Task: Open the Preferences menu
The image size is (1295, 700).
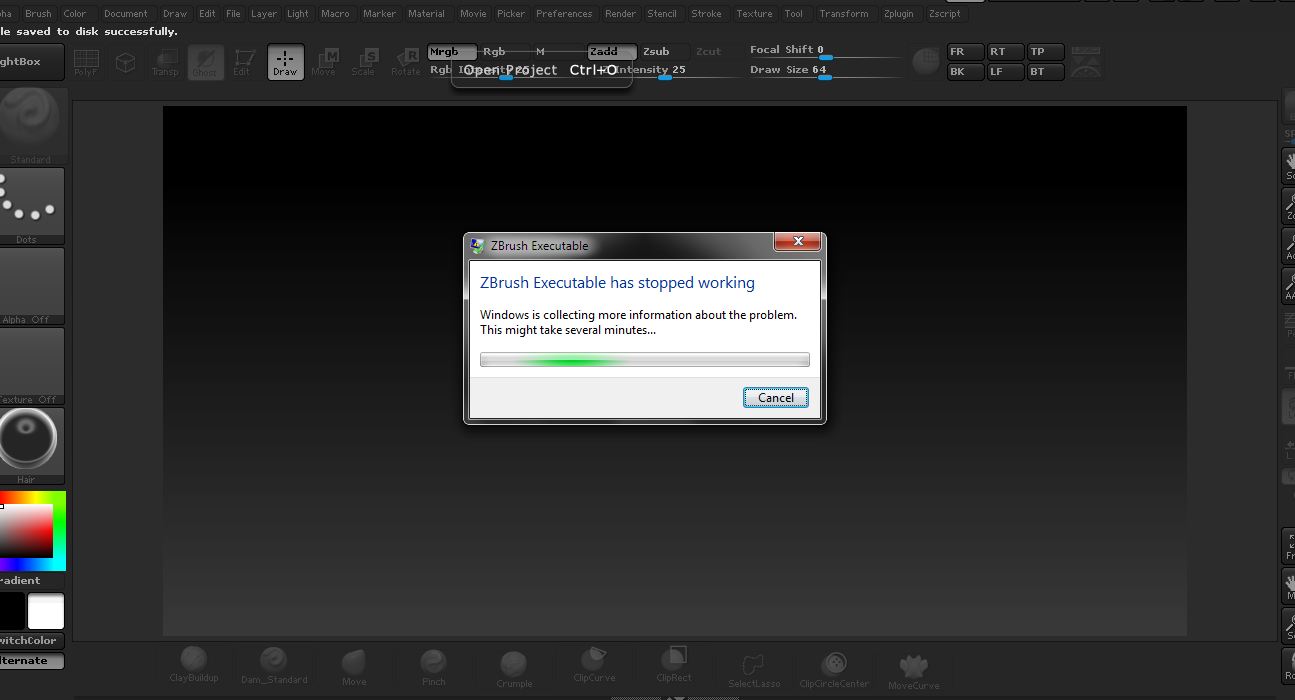Action: (x=564, y=14)
